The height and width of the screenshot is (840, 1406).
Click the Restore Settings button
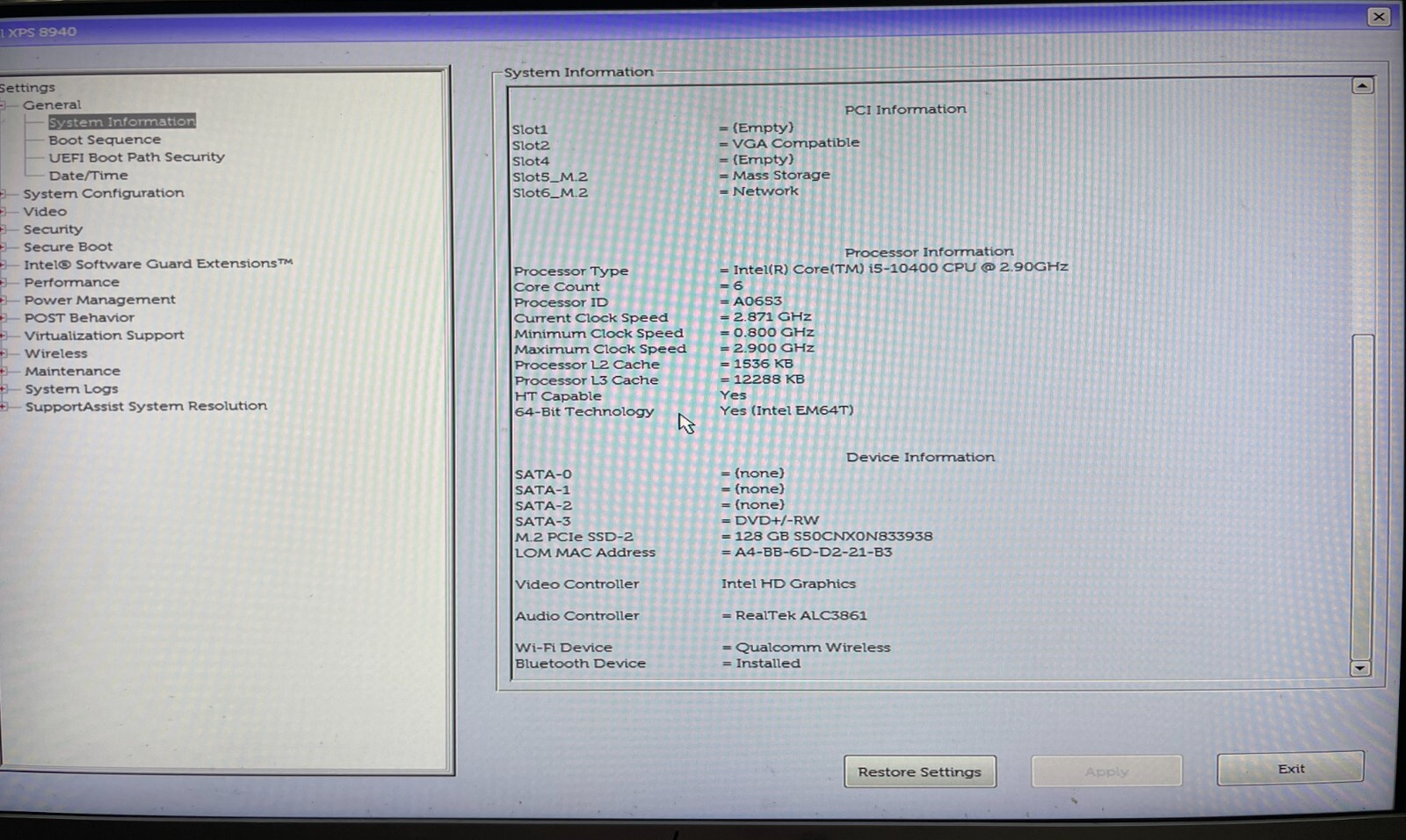point(920,771)
